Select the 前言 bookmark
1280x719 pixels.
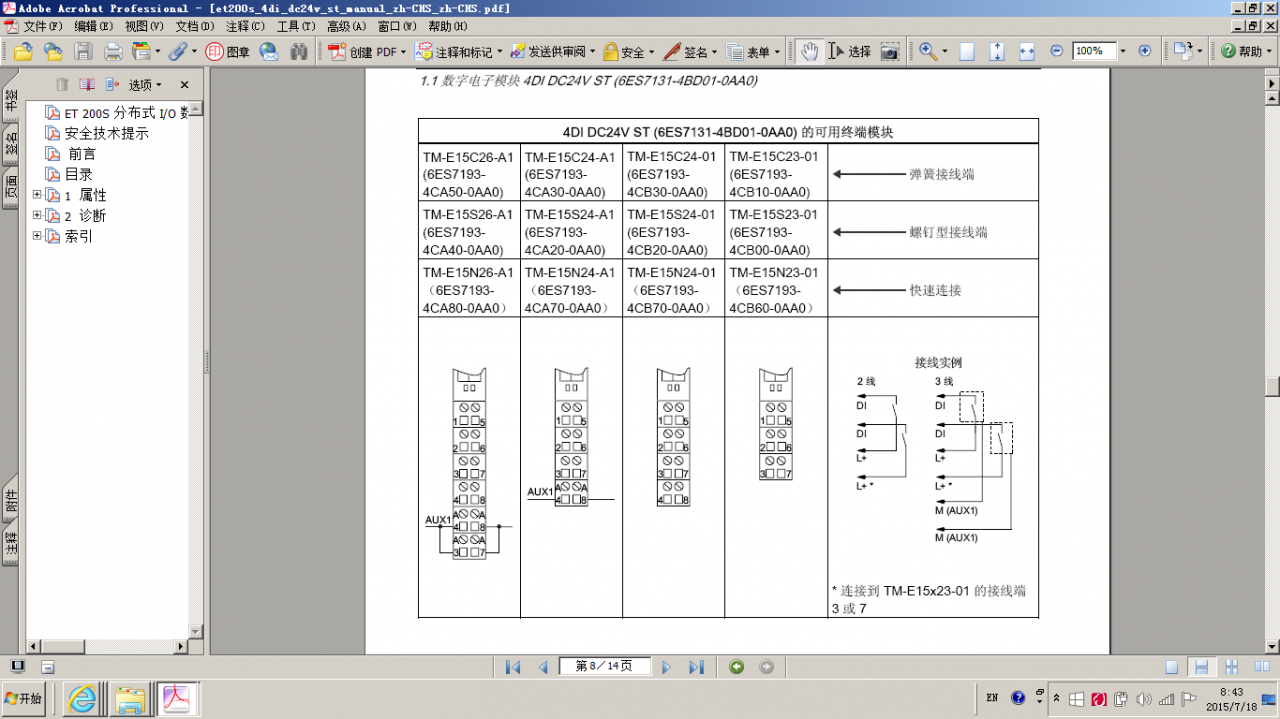pos(82,154)
